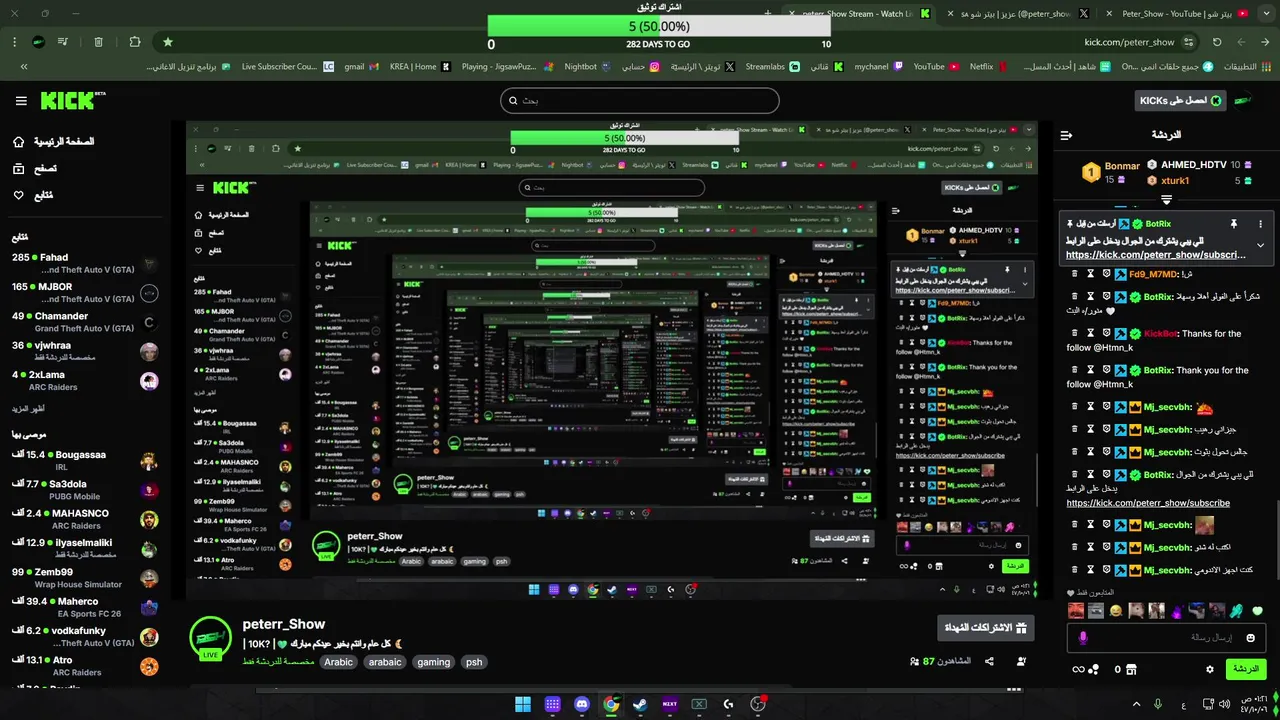This screenshot has width=1280, height=720.
Task: Click the purple microphone icon in chat input
Action: point(1083,638)
